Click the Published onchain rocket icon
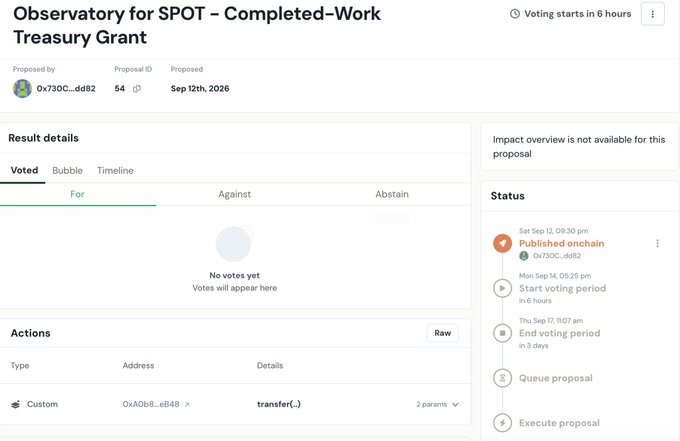The width and height of the screenshot is (680, 441). 502,243
